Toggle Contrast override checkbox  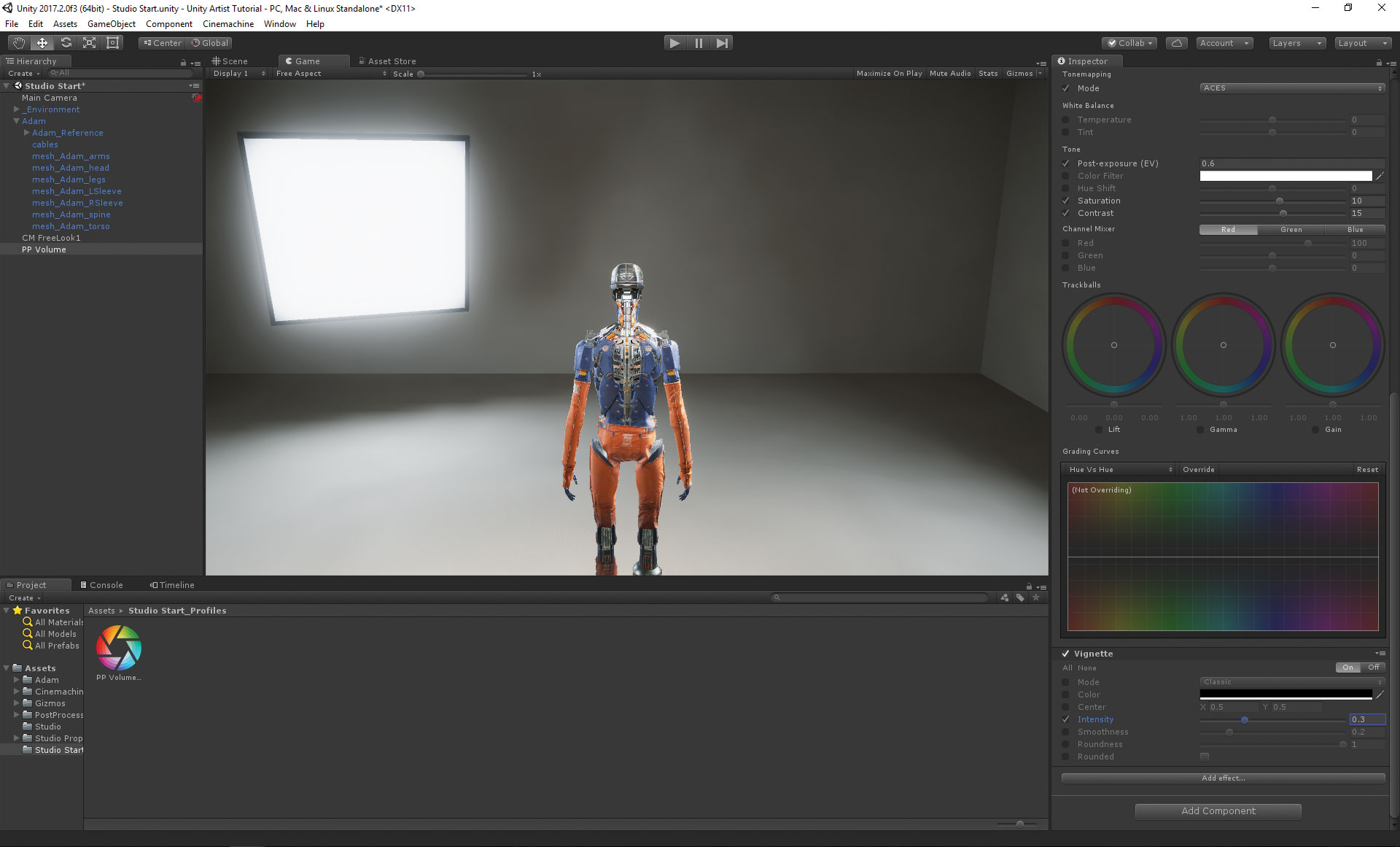[1066, 213]
